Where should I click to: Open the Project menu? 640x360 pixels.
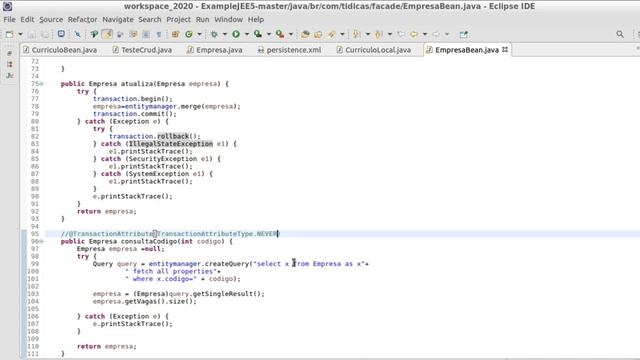(178, 20)
